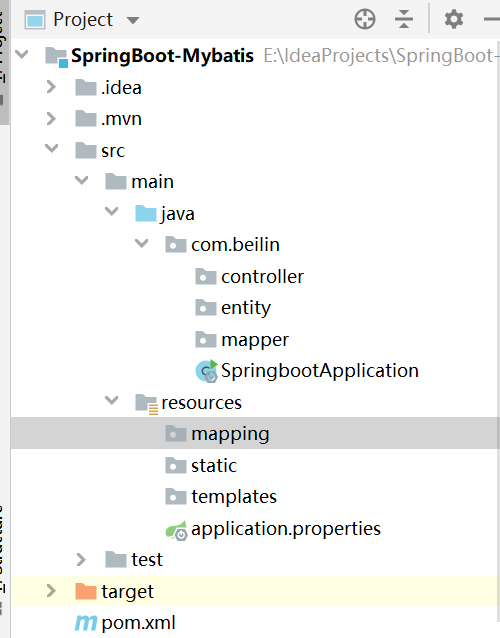Click the SpringbootApplication class icon
The image size is (500, 638).
pyautogui.click(x=207, y=371)
